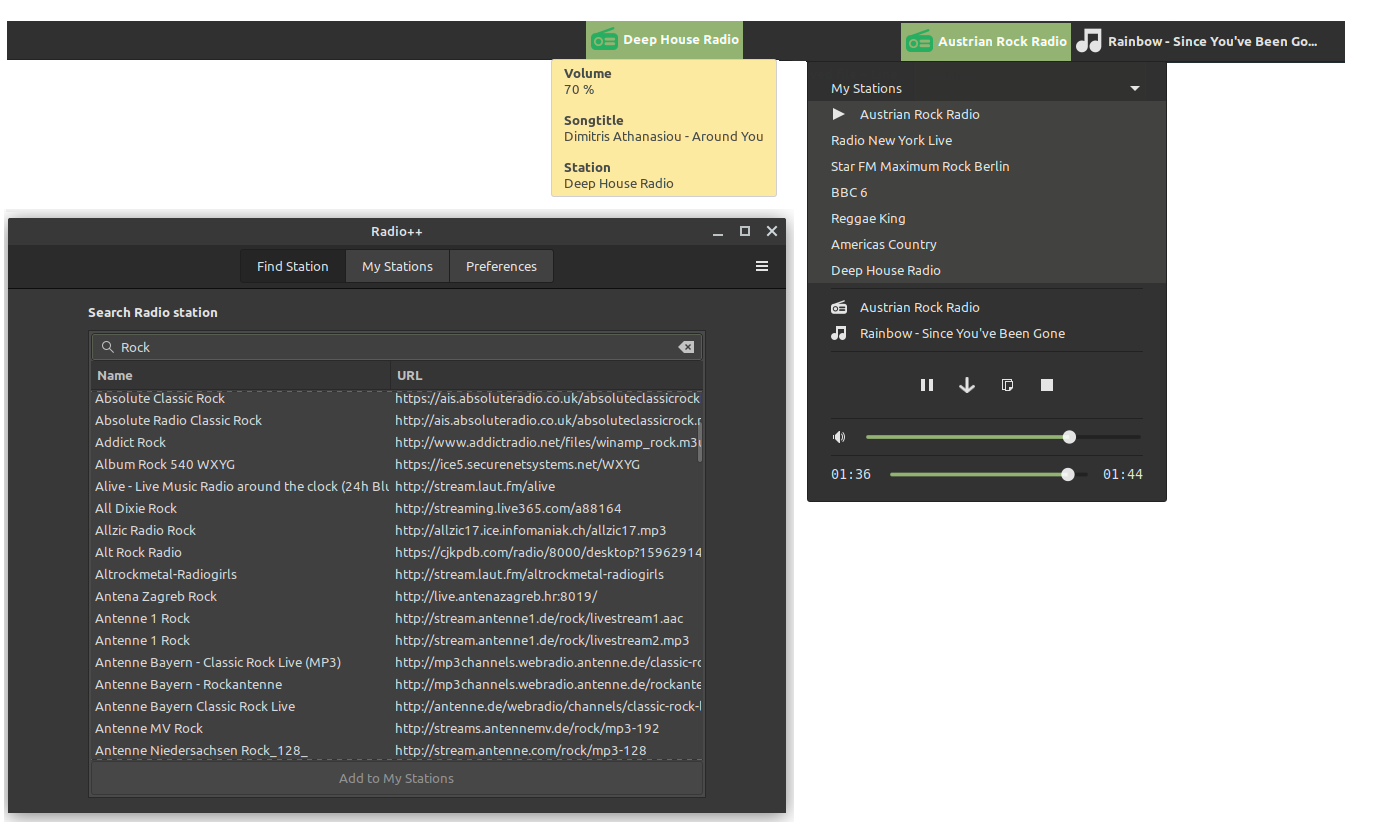Maximize the Radio++ window
The image size is (1384, 840).
tap(744, 231)
